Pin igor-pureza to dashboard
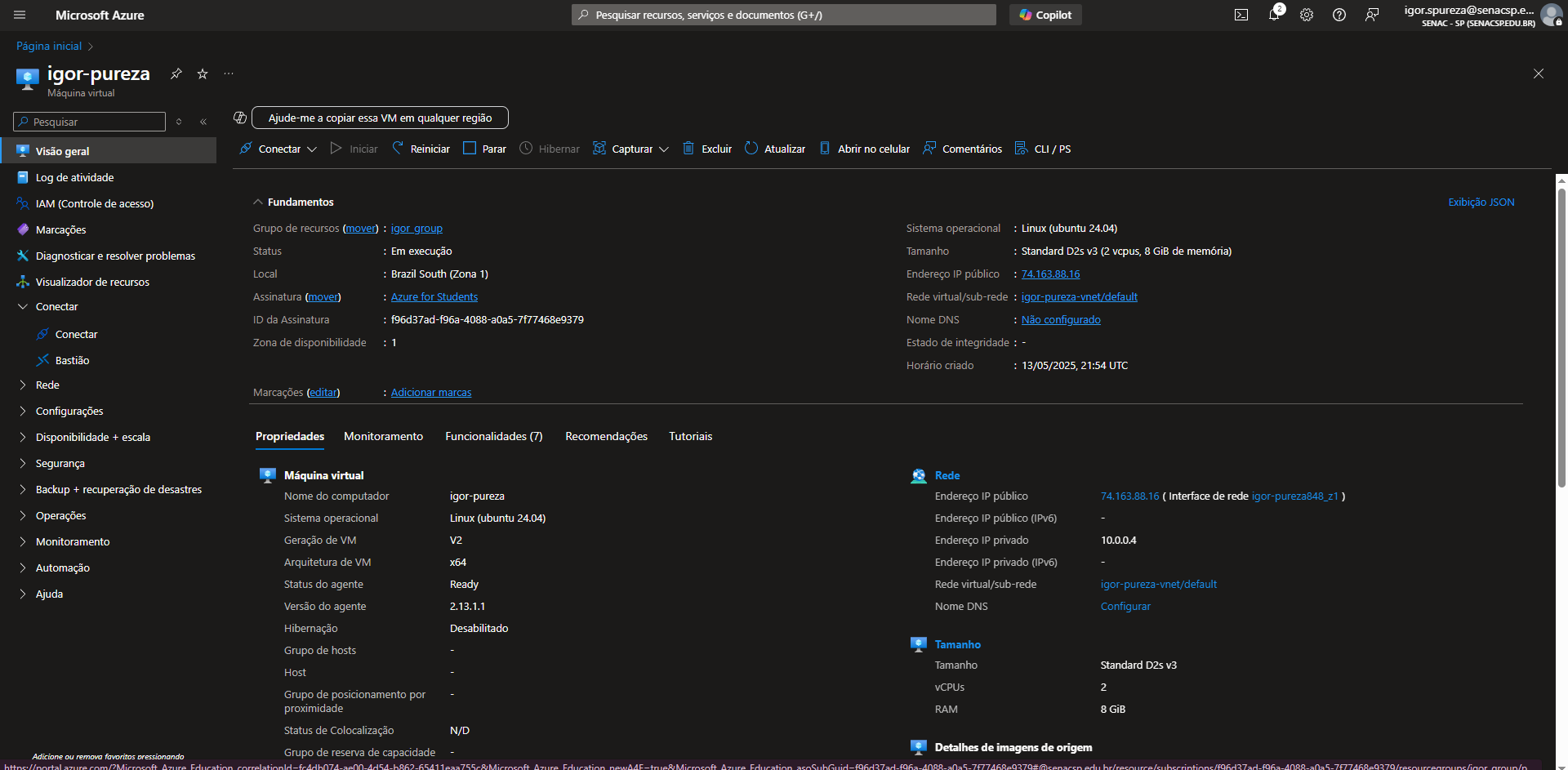The image size is (1568, 770). coord(176,73)
